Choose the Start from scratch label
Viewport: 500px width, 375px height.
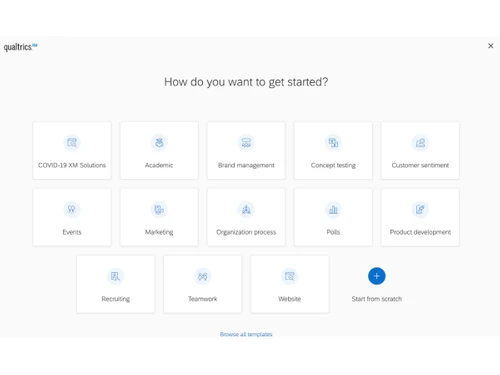(x=377, y=299)
